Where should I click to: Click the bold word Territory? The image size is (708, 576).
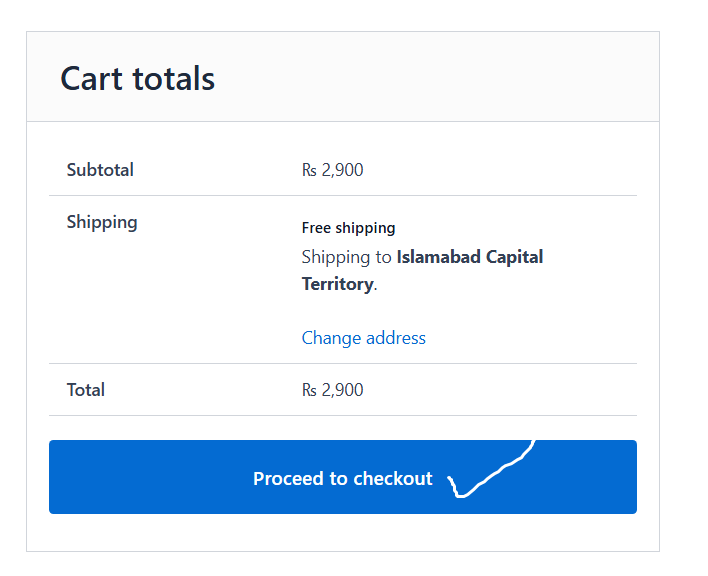coord(338,284)
